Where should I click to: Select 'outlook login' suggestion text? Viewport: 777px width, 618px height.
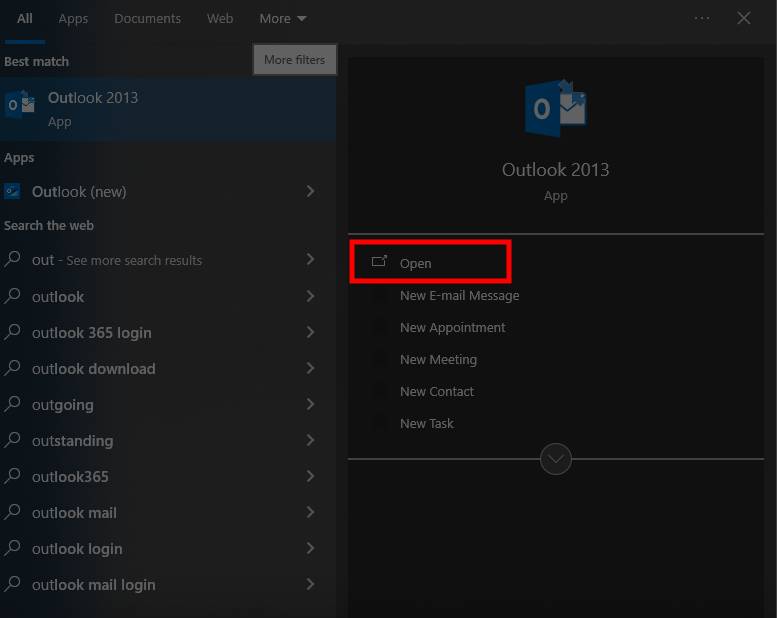click(x=77, y=549)
